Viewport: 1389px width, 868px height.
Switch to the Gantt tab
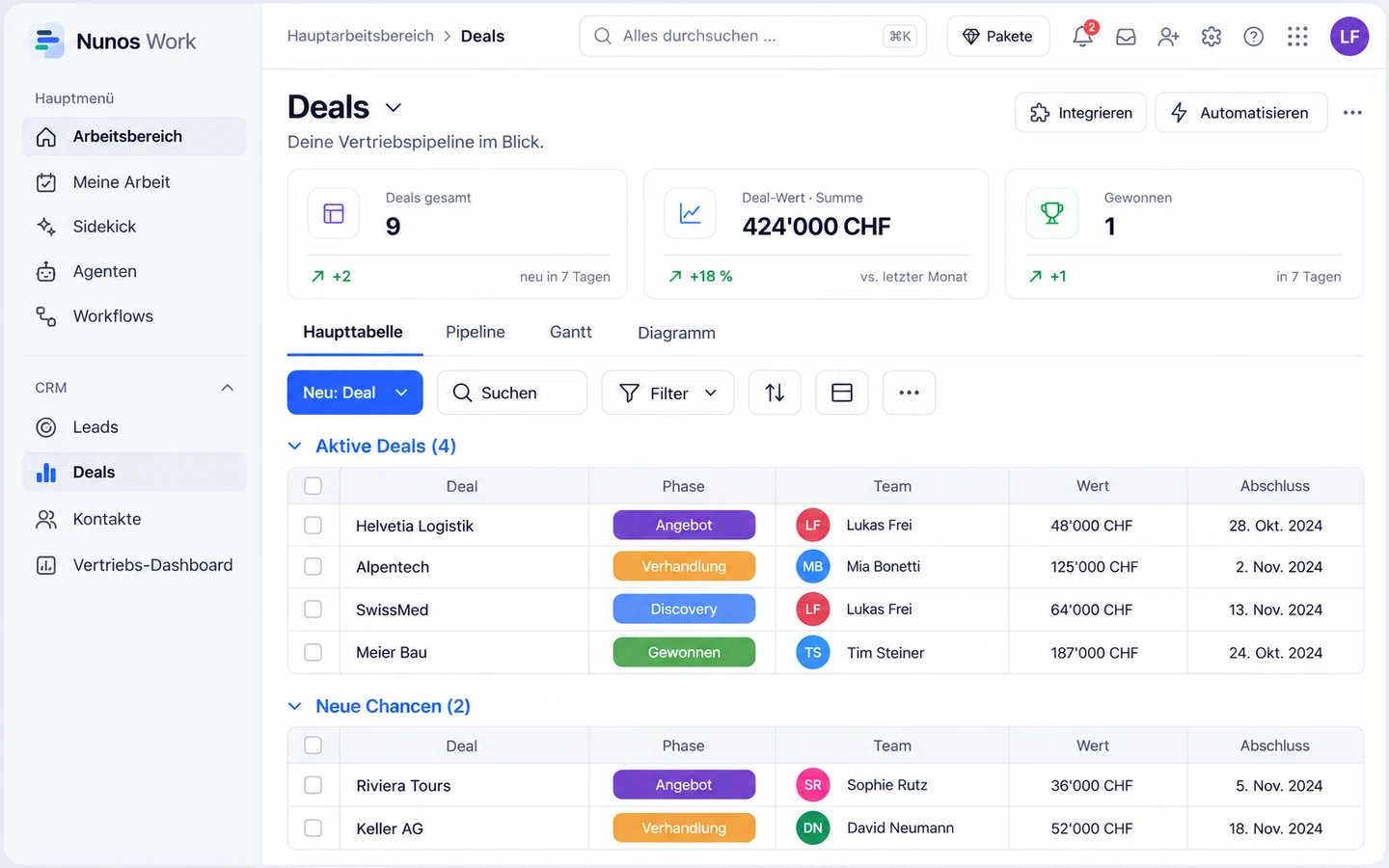point(571,332)
